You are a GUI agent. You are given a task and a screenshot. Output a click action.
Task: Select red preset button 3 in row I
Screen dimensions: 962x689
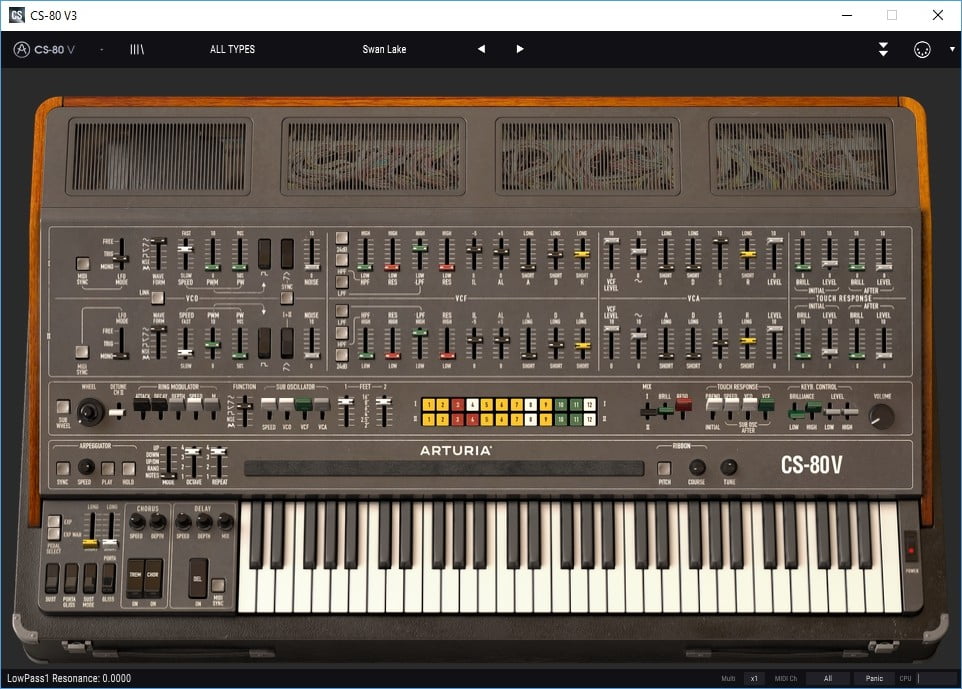pos(458,405)
